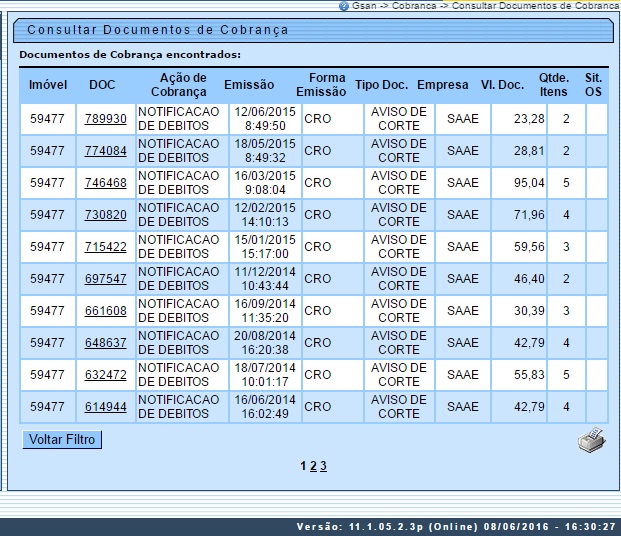The width and height of the screenshot is (621, 536).
Task: Click CRO in row of document 661608
Action: pyautogui.click(x=318, y=311)
